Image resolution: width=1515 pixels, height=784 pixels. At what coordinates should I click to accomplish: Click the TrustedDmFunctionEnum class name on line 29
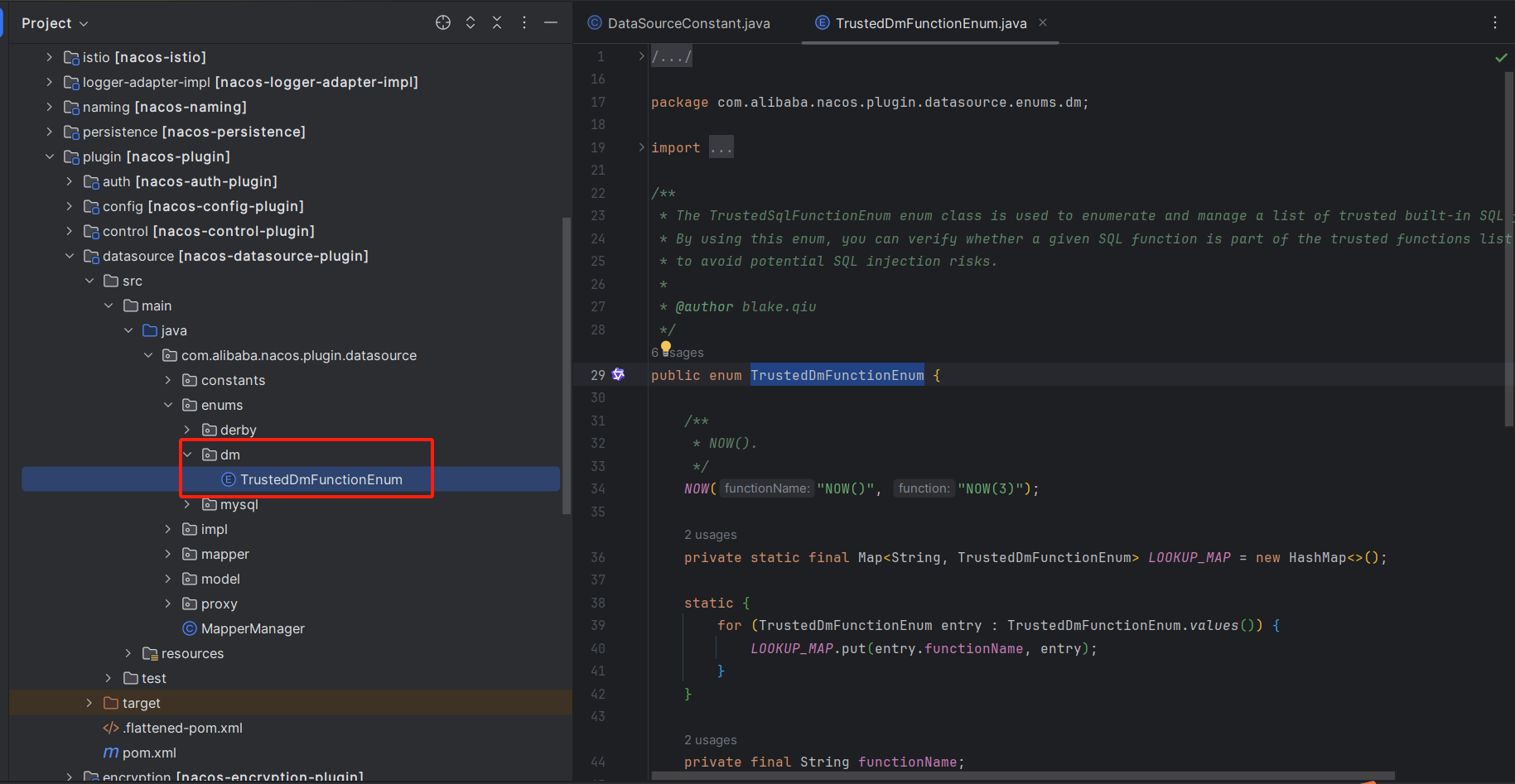point(837,375)
